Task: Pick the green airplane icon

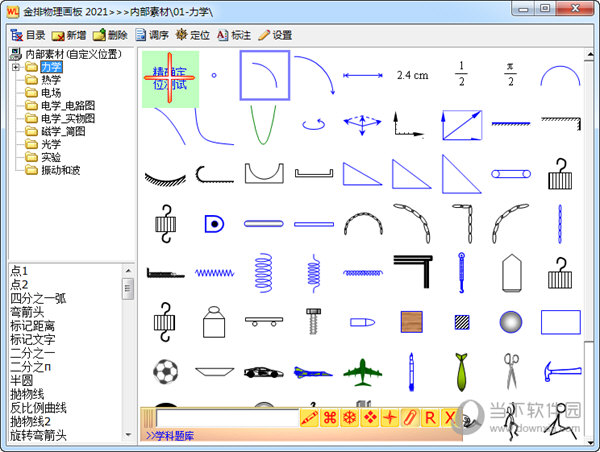Action: (362, 372)
